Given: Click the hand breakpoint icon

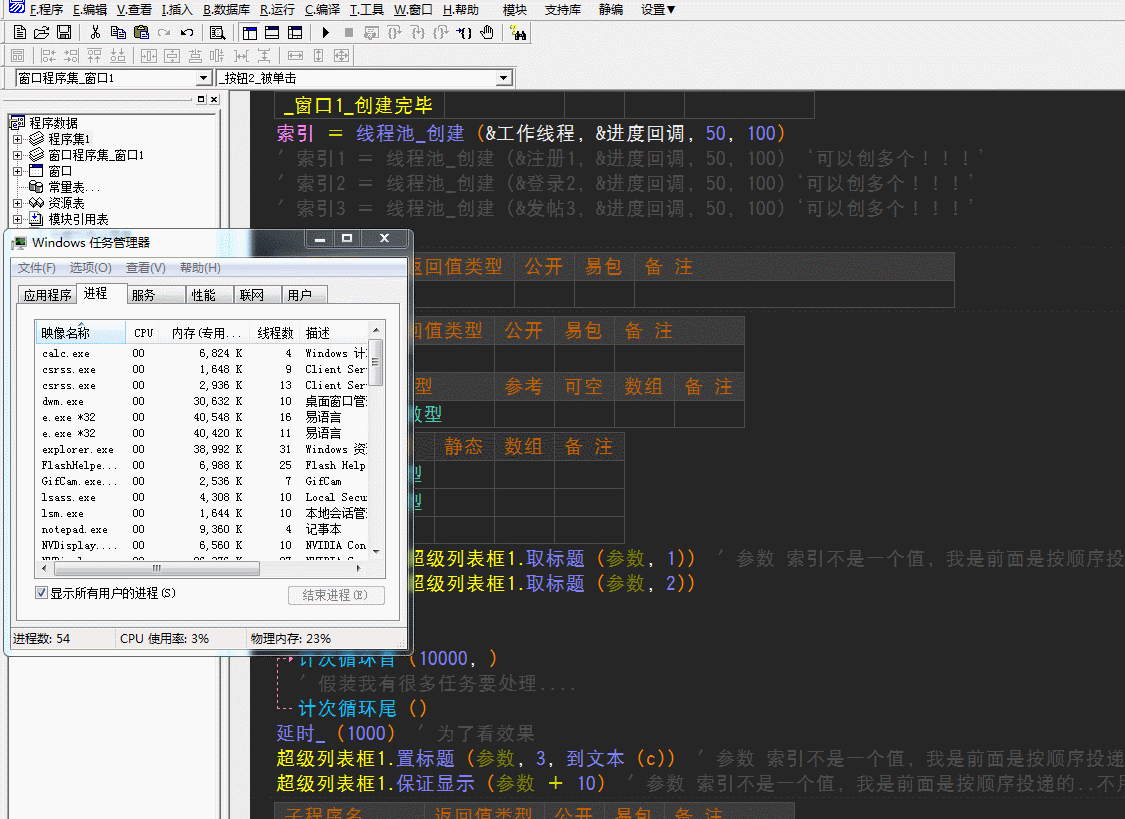Looking at the screenshot, I should point(487,32).
